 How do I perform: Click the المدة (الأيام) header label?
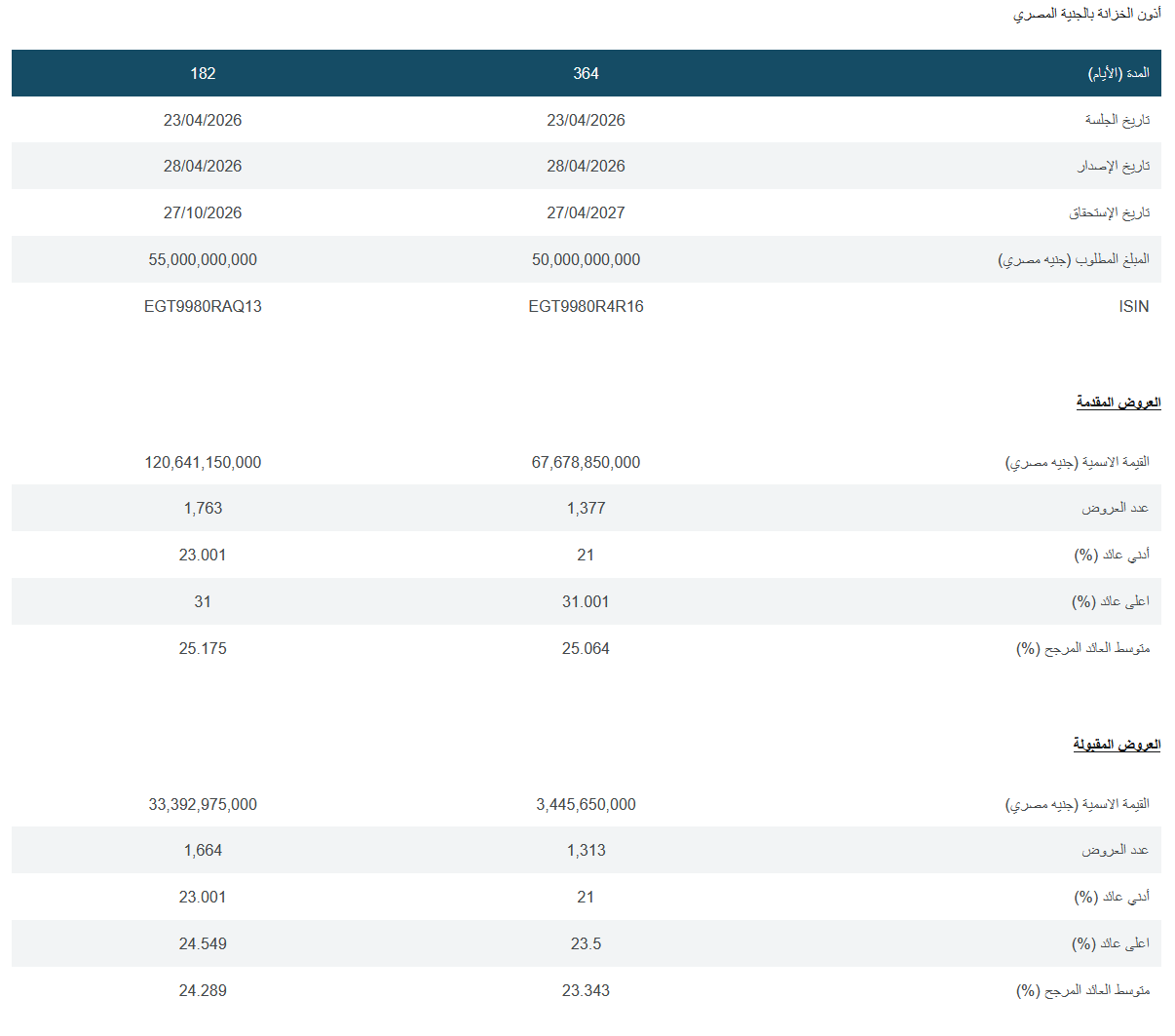click(x=1118, y=73)
